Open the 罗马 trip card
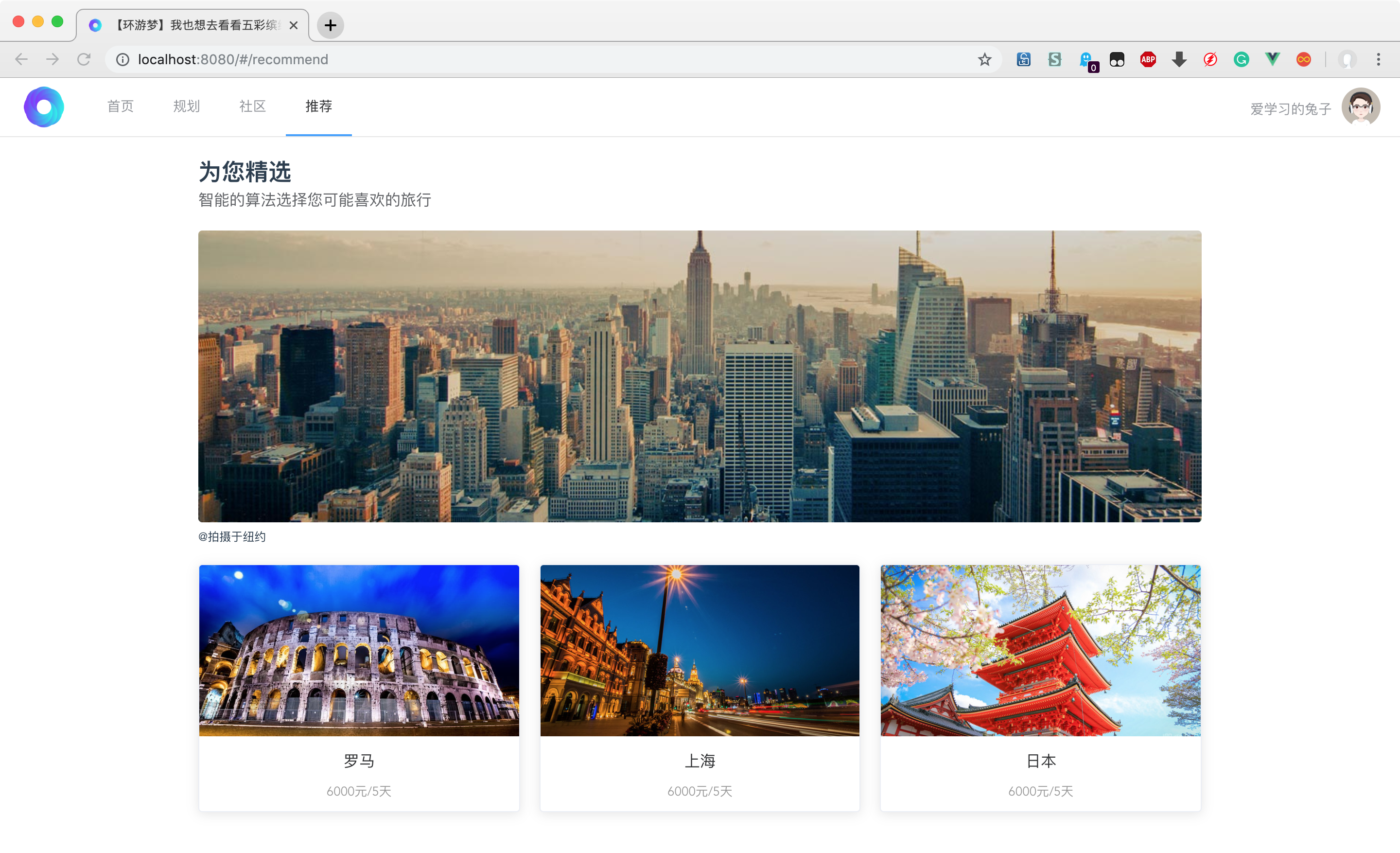This screenshot has height=853, width=1400. point(359,688)
